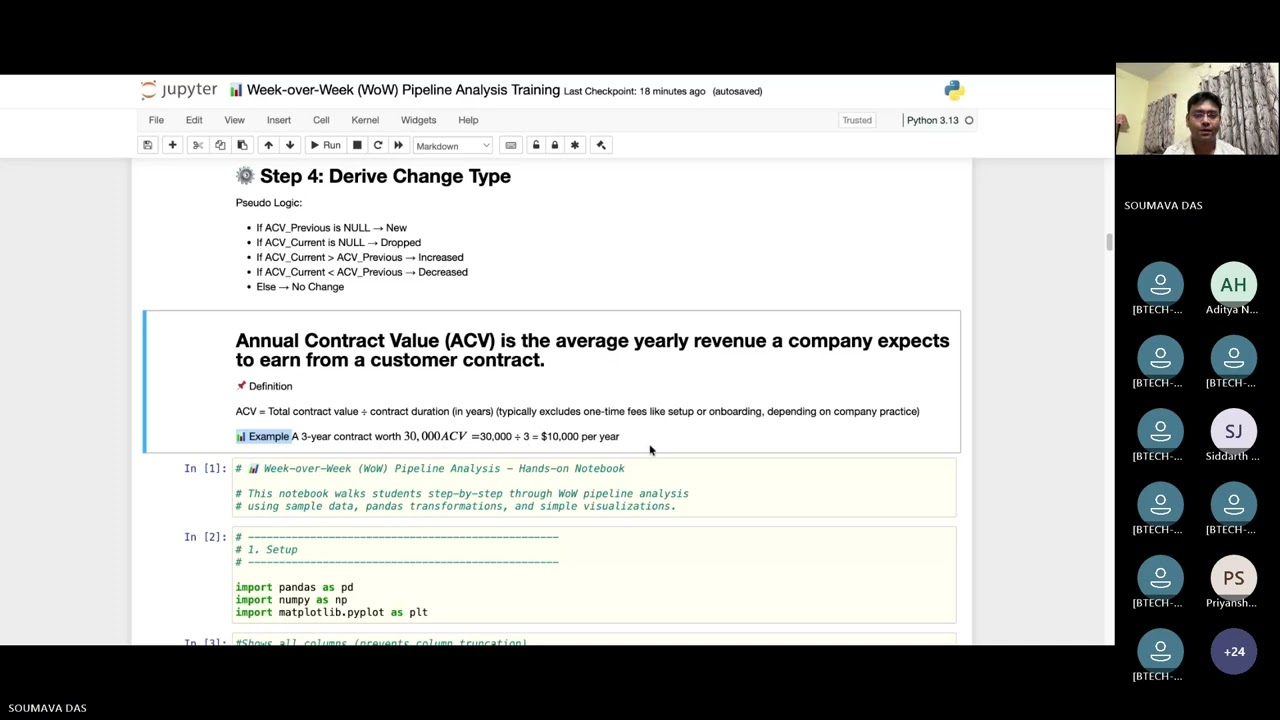Open the View menu
Screen dimensions: 1280x720
[234, 120]
